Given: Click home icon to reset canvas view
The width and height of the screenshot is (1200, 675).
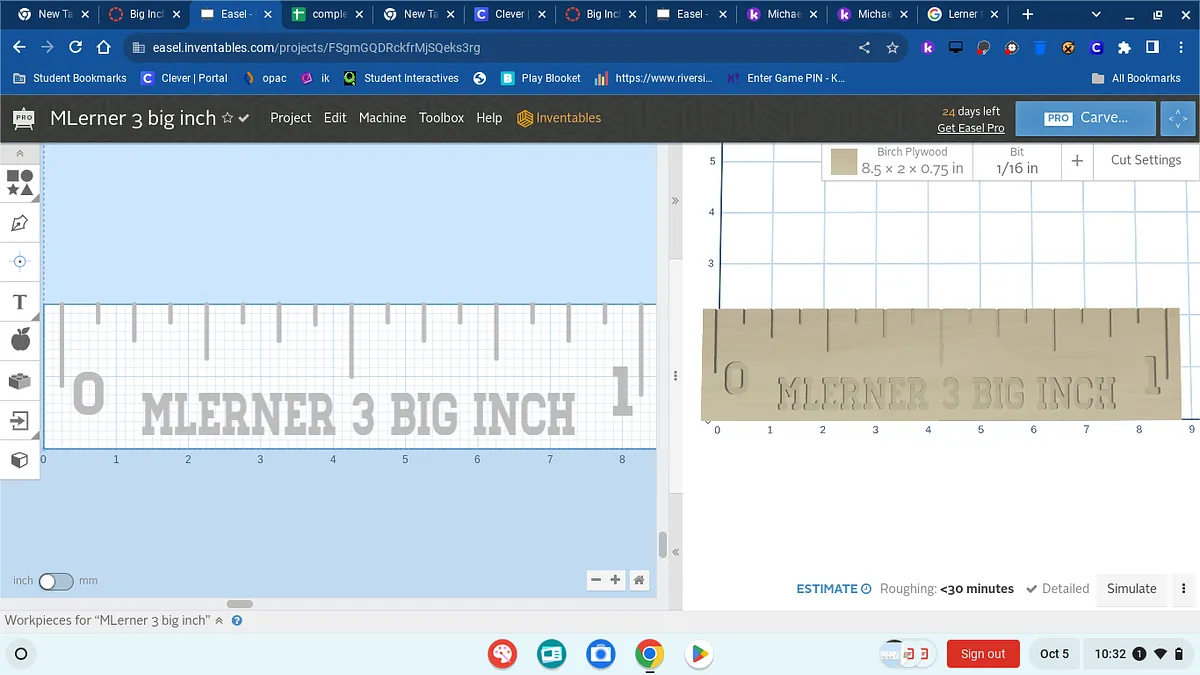Looking at the screenshot, I should (639, 580).
